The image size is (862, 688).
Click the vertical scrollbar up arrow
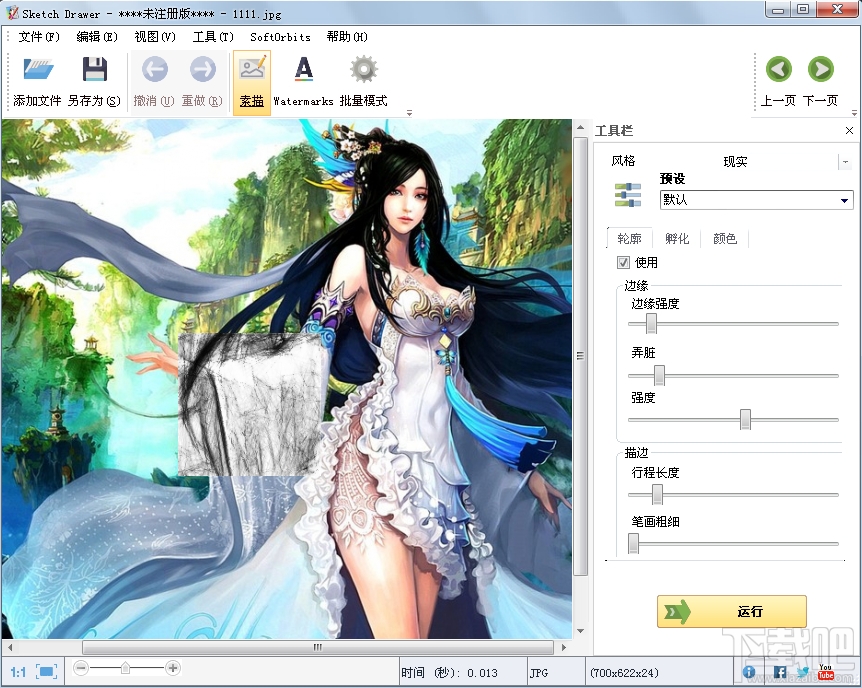coord(580,128)
